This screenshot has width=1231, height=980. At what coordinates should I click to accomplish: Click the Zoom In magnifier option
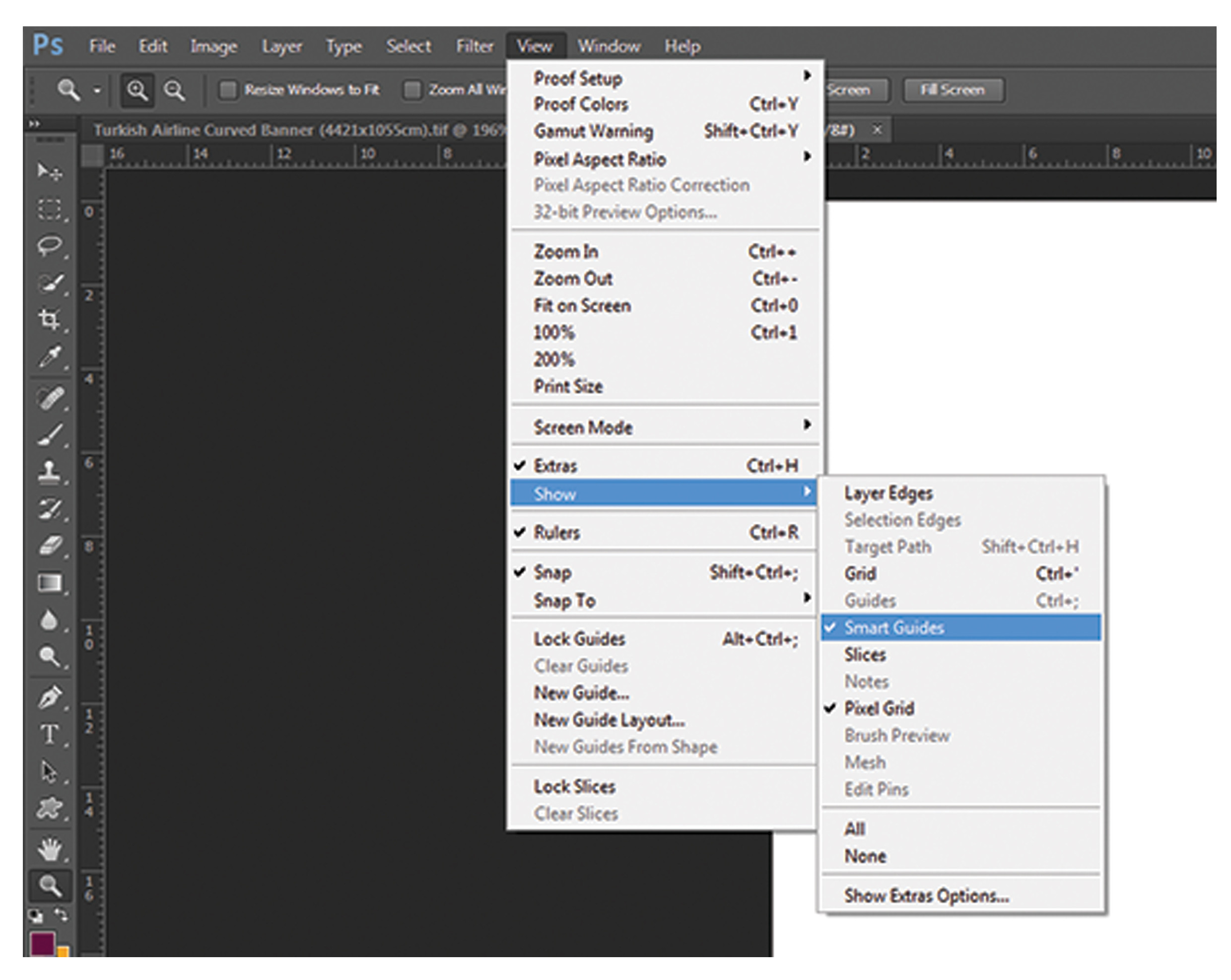[x=137, y=90]
